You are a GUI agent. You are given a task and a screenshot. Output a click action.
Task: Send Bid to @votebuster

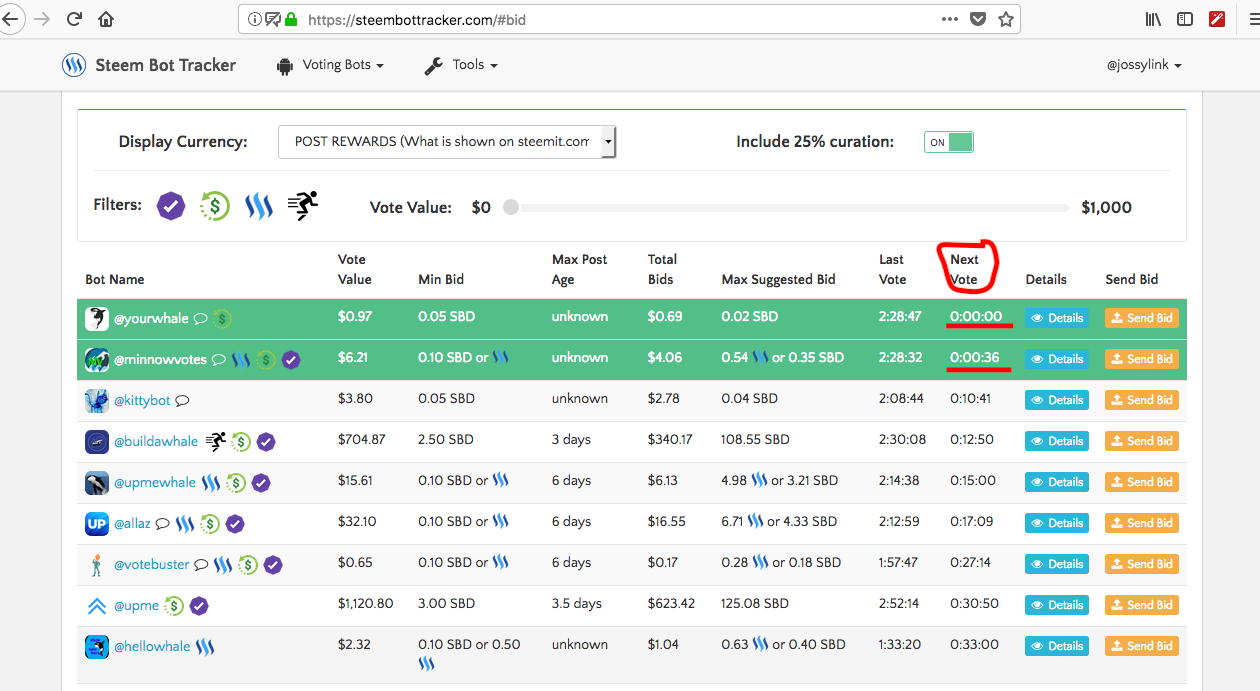click(x=1142, y=564)
